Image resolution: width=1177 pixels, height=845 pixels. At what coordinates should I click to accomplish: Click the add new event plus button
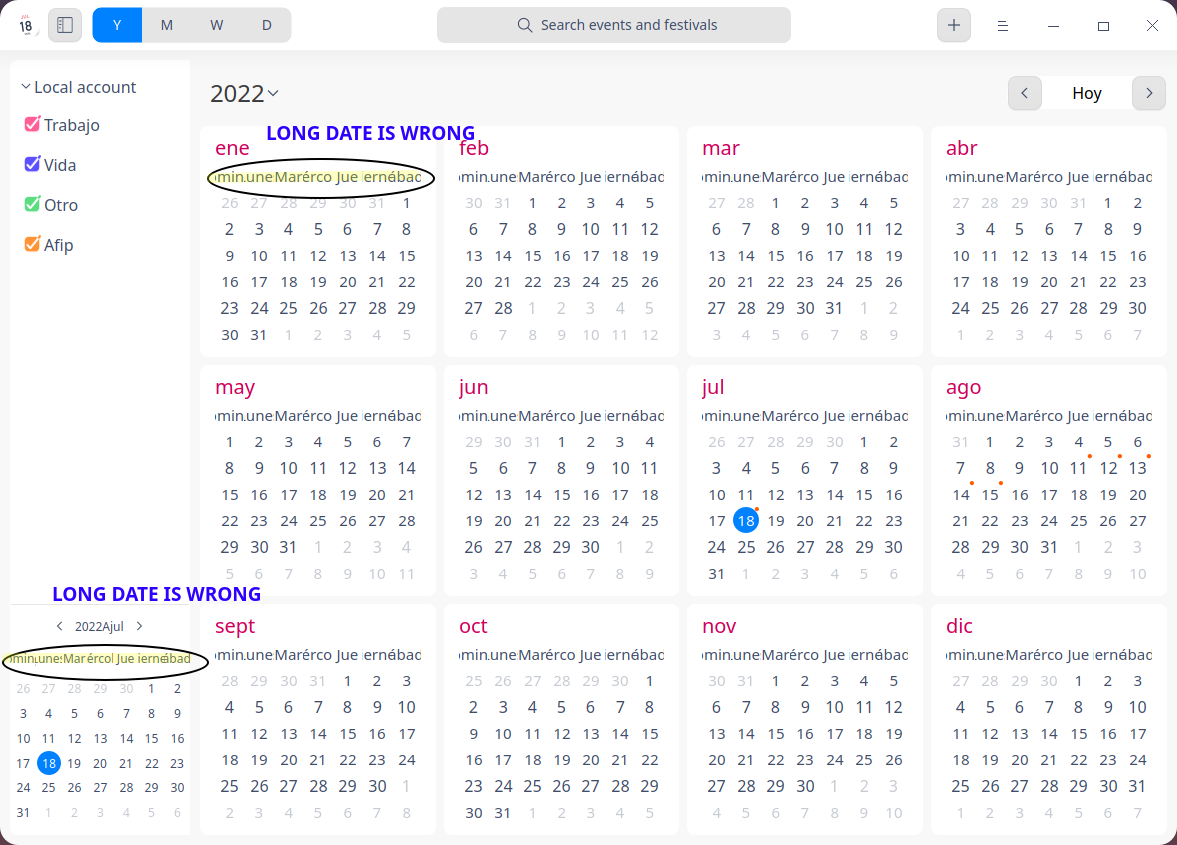[953, 25]
